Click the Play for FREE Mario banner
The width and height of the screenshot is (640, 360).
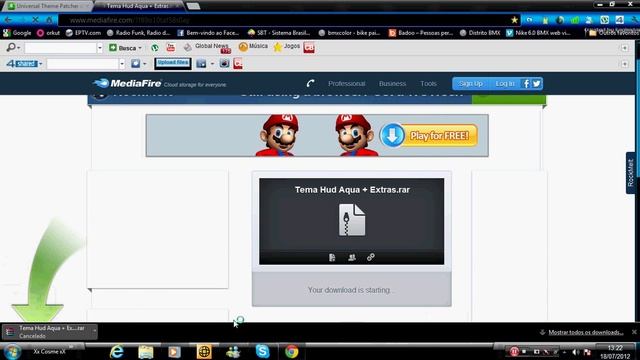(x=317, y=136)
